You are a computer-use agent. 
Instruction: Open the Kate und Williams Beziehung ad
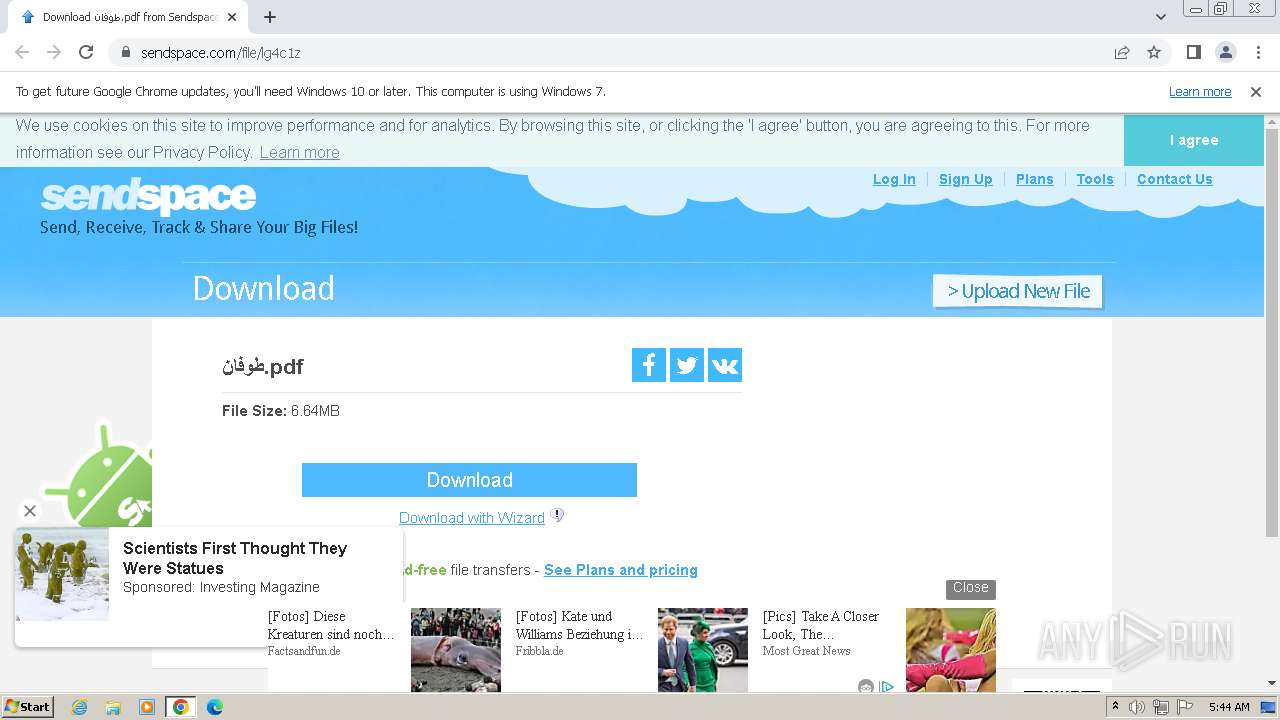(x=580, y=625)
